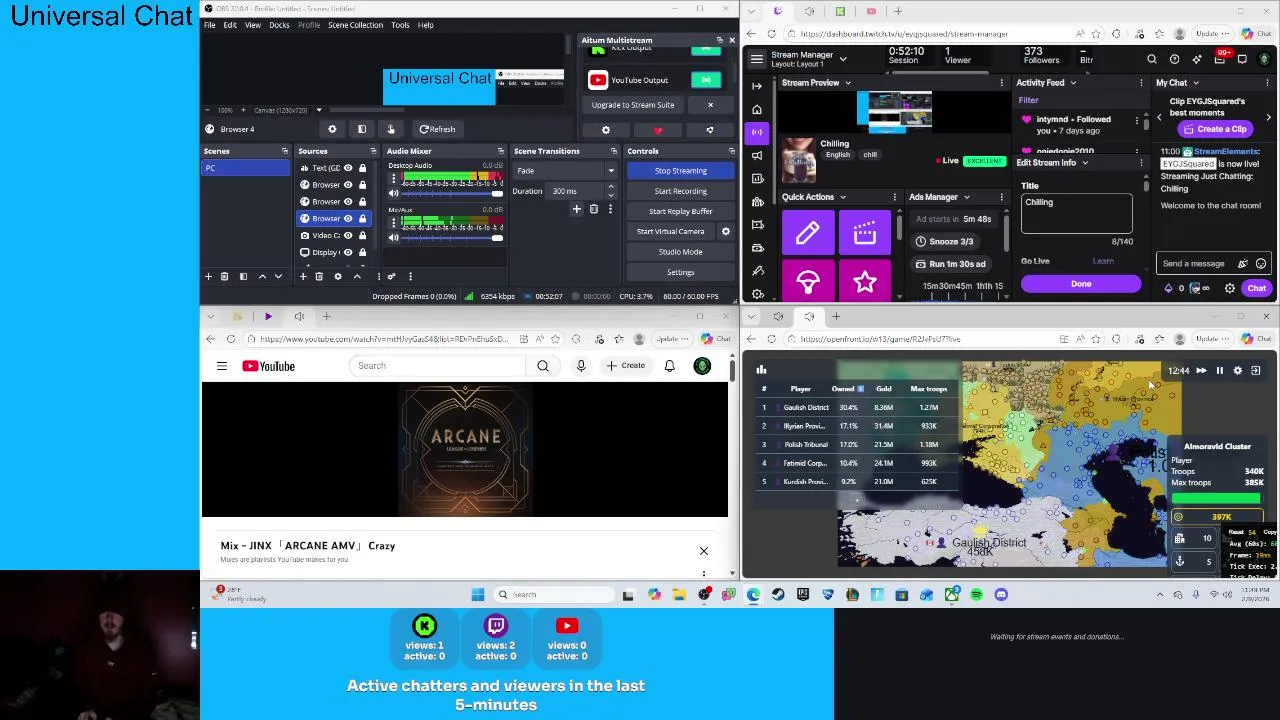1280x720 pixels.
Task: Expand Quick Actions panel dropdown
Action: coord(842,197)
